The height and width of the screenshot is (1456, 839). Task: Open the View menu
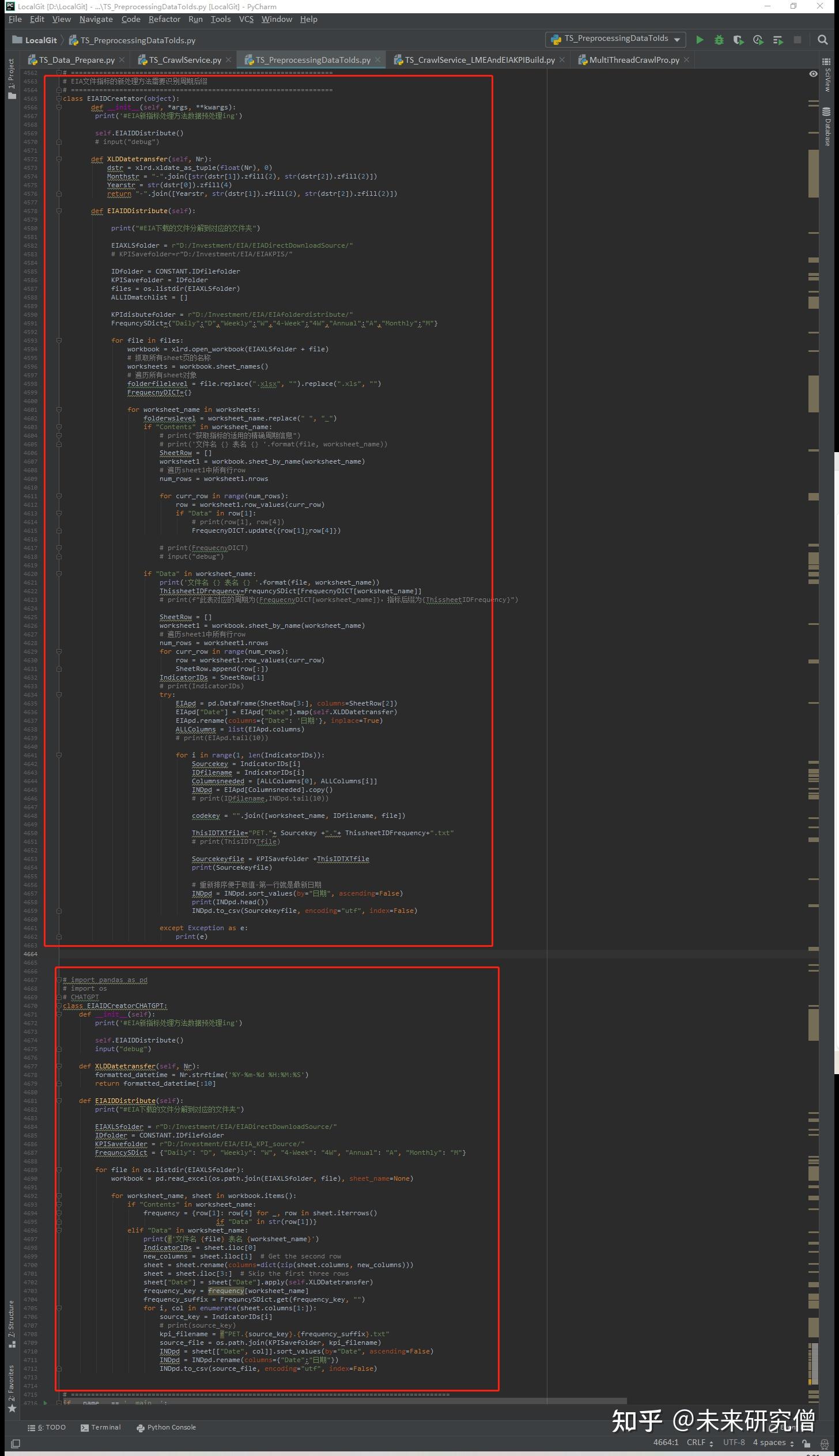[62, 19]
